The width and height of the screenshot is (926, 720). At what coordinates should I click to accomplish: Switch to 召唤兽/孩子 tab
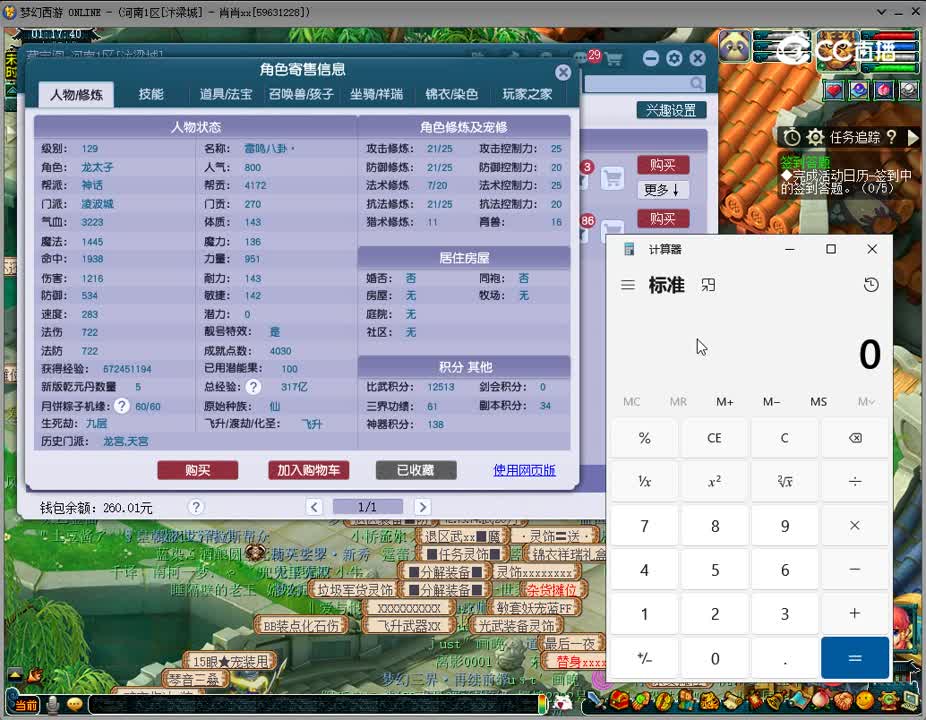click(x=301, y=95)
